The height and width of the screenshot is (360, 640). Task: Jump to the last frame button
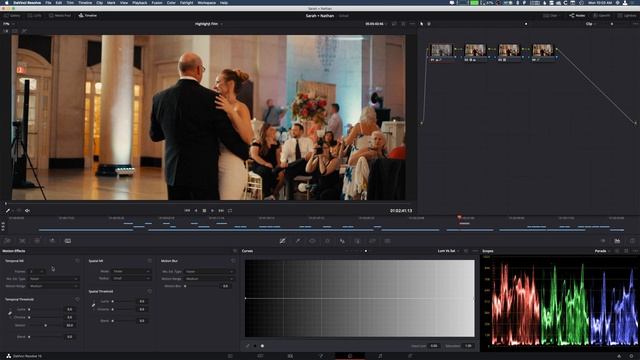(221, 211)
